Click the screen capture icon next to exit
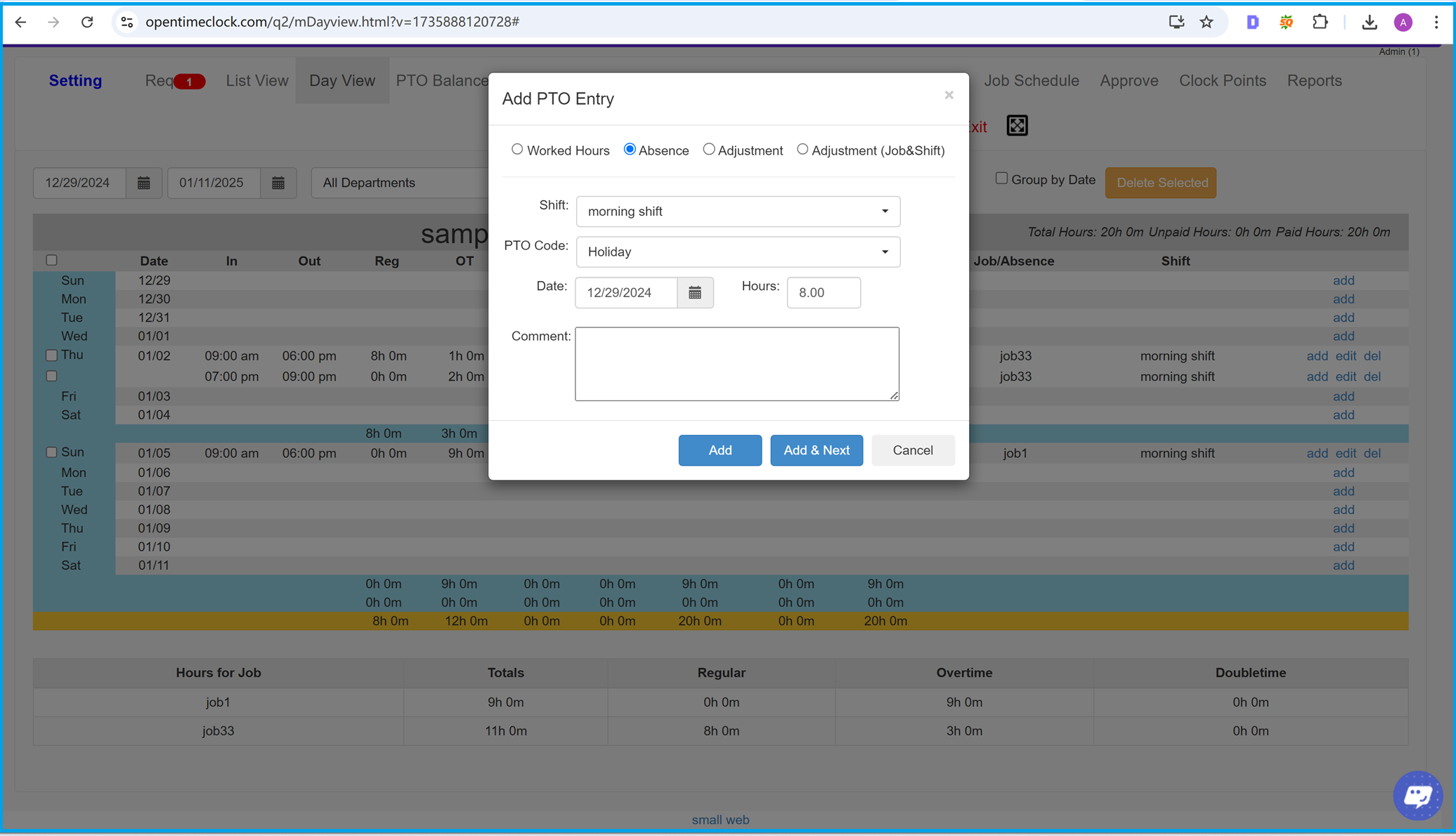1456x836 pixels. [1018, 126]
